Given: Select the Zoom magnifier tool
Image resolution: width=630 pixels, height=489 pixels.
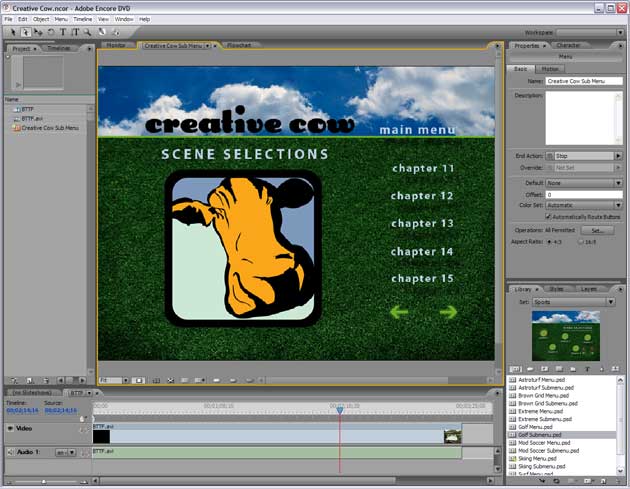Looking at the screenshot, I should 87,32.
